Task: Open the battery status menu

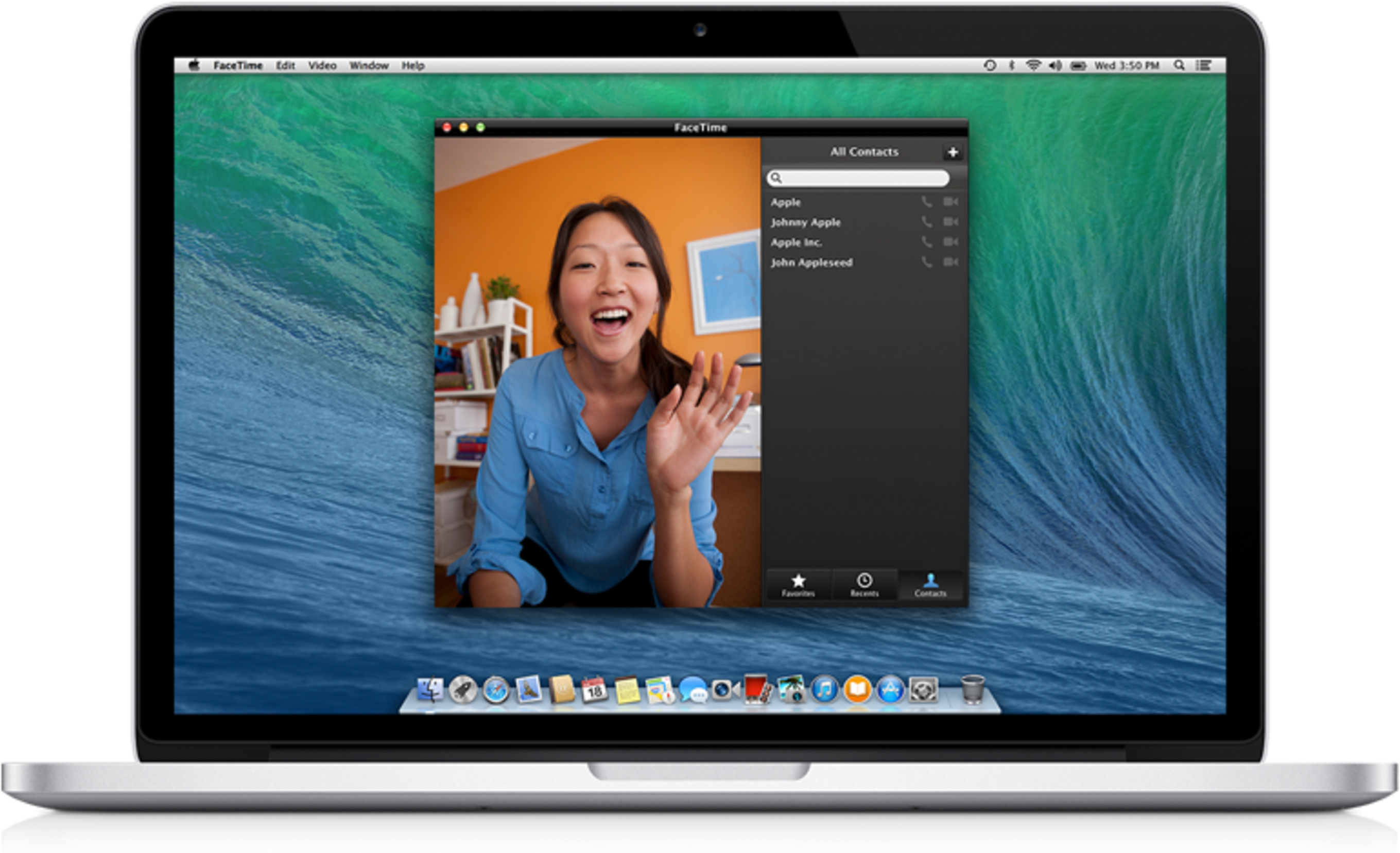Action: point(1078,65)
